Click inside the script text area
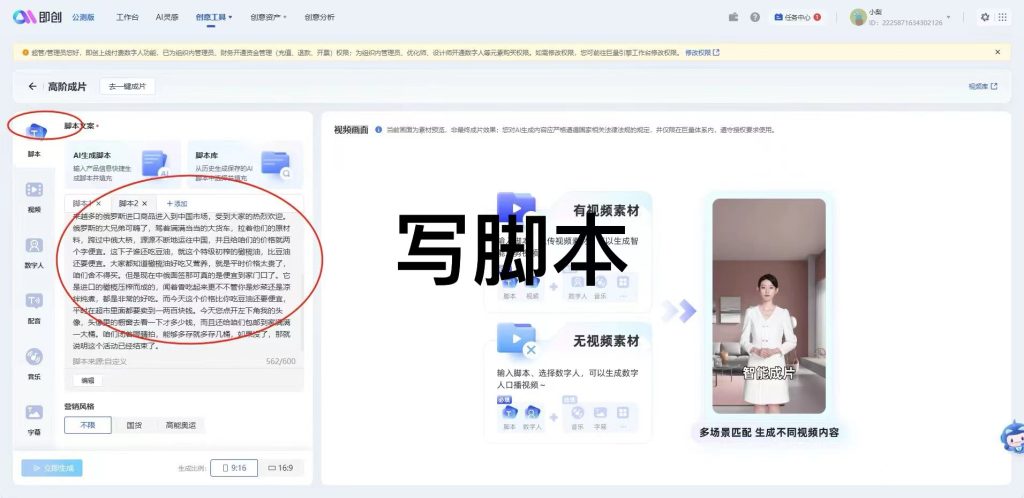The width and height of the screenshot is (1024, 498). coord(183,282)
